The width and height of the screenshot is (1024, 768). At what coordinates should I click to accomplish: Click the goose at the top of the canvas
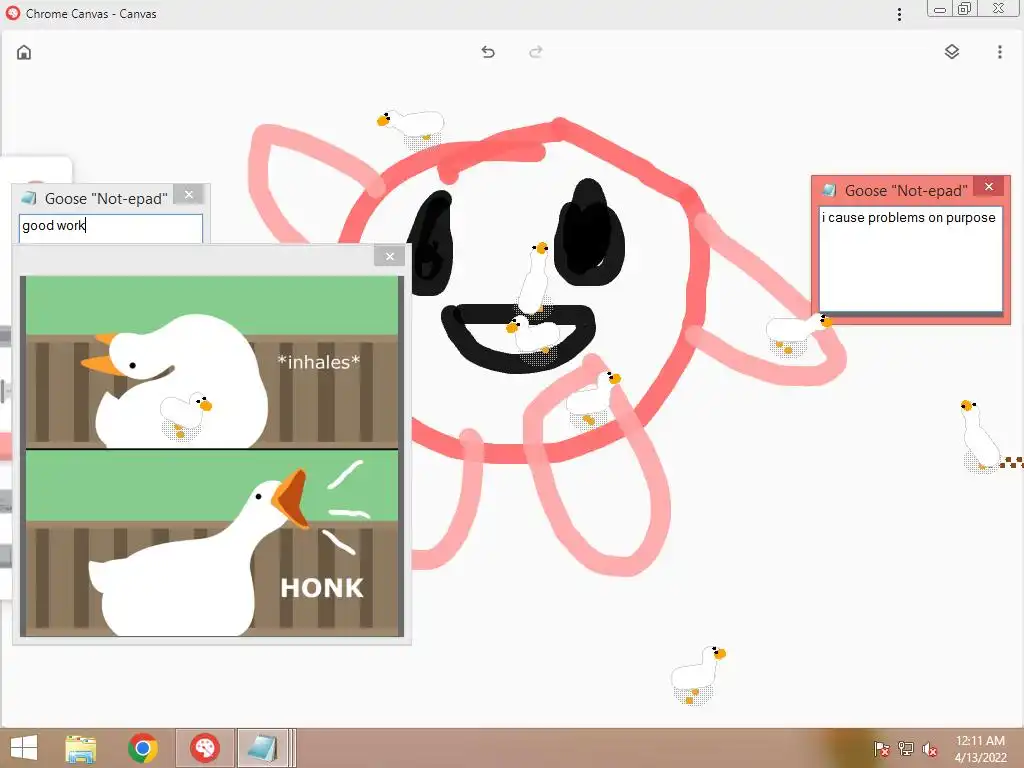pos(411,127)
